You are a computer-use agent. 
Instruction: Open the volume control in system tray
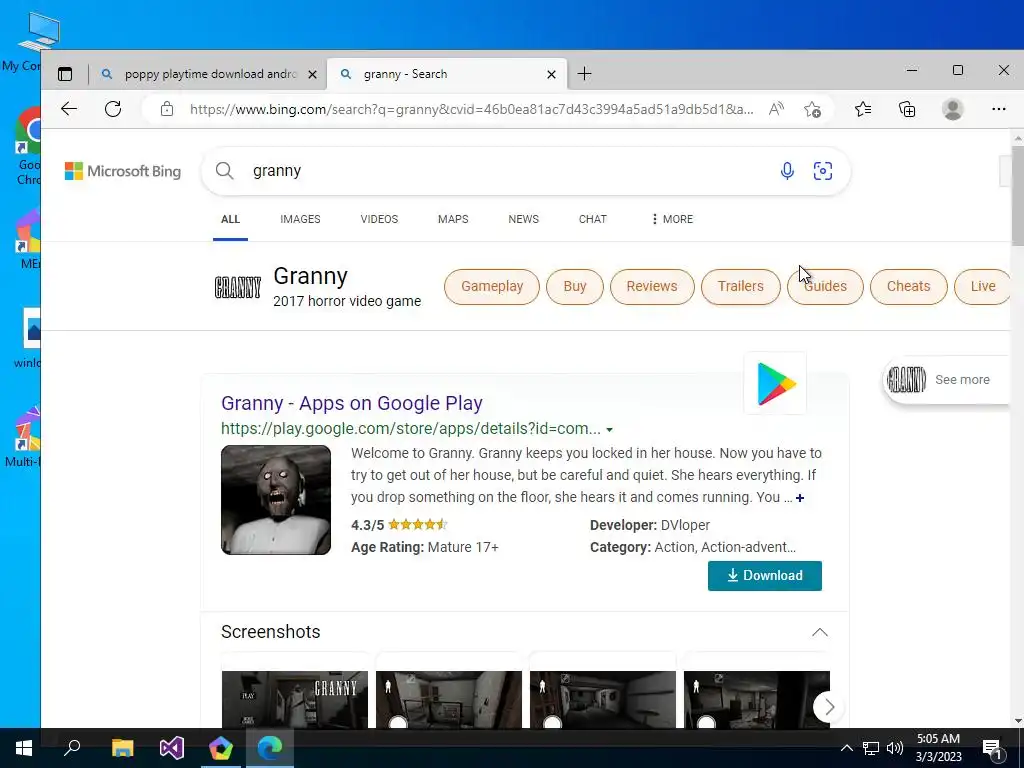coord(895,748)
